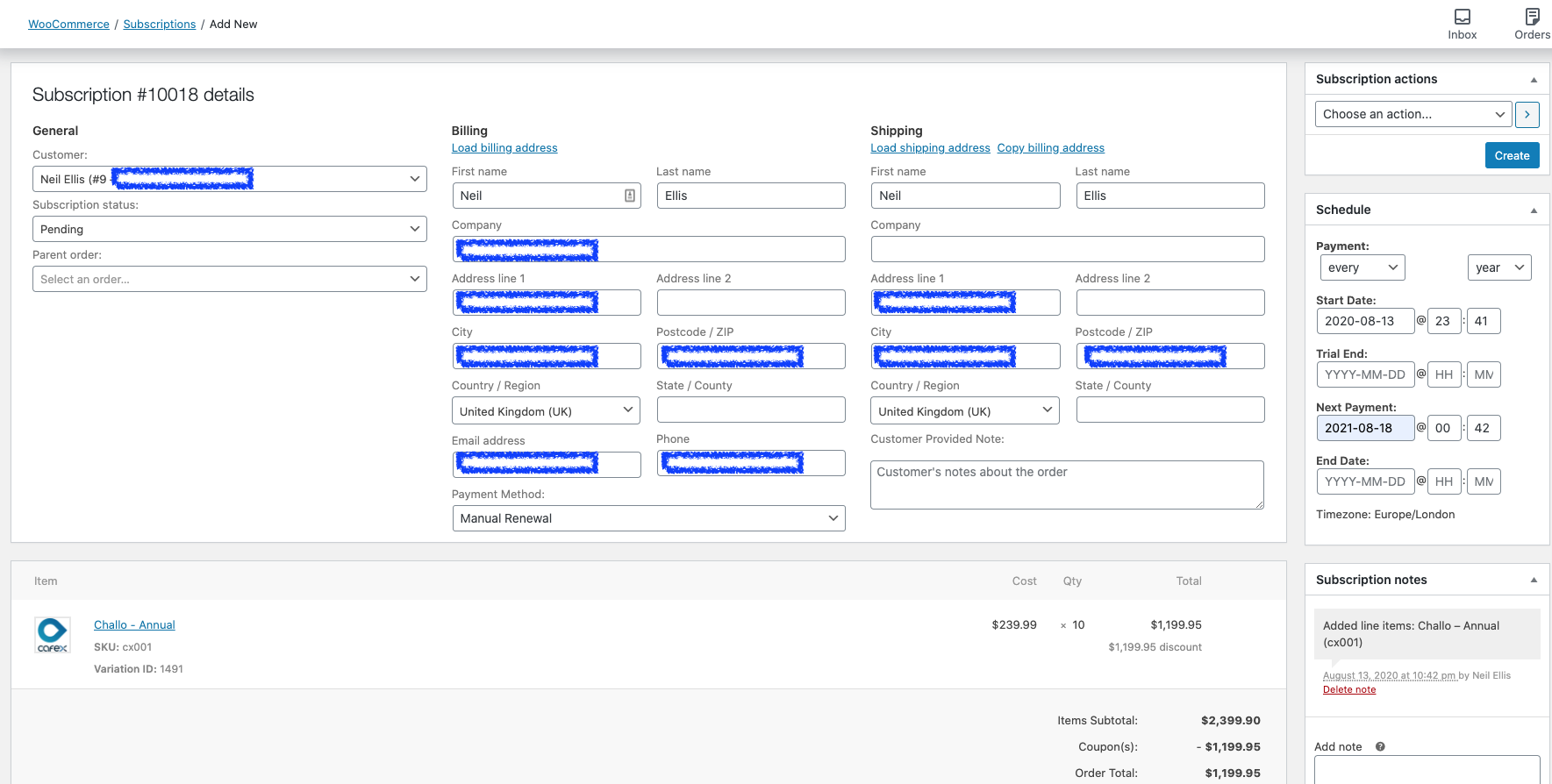Click Load billing address link
This screenshot has height=784, width=1552.
point(504,148)
